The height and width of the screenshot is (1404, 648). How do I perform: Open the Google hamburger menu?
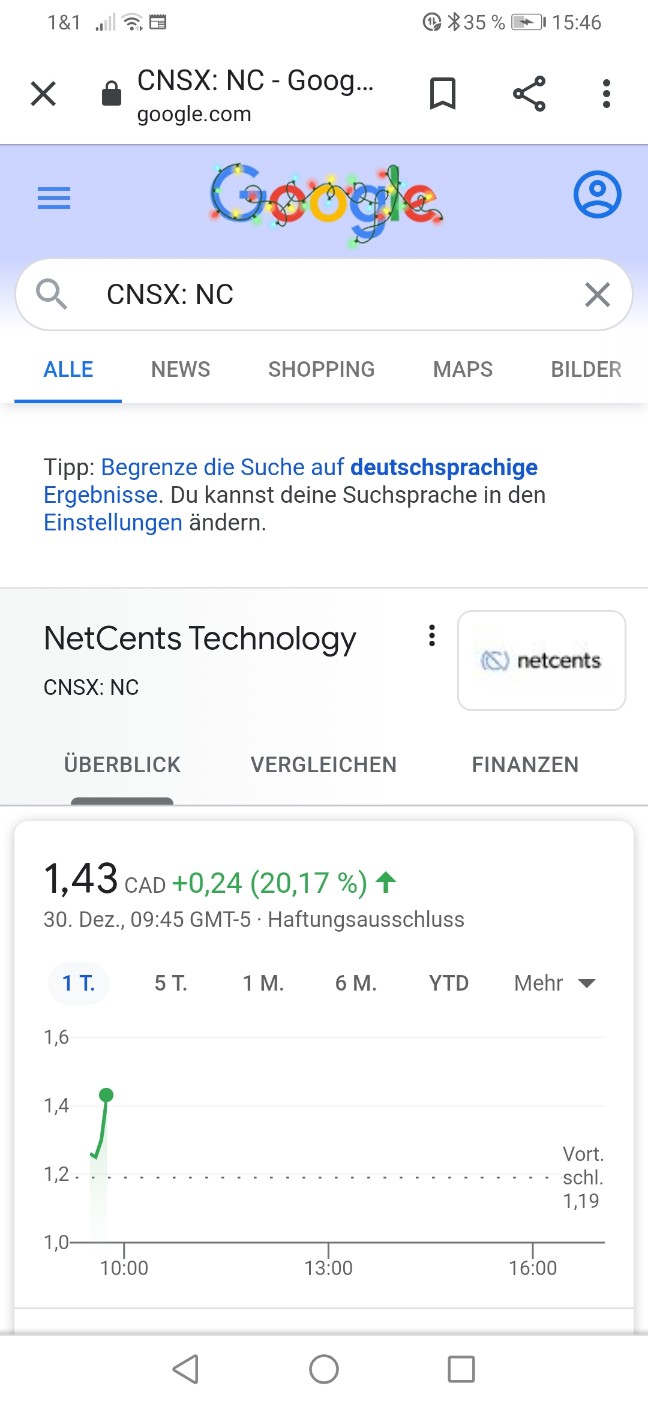tap(54, 197)
